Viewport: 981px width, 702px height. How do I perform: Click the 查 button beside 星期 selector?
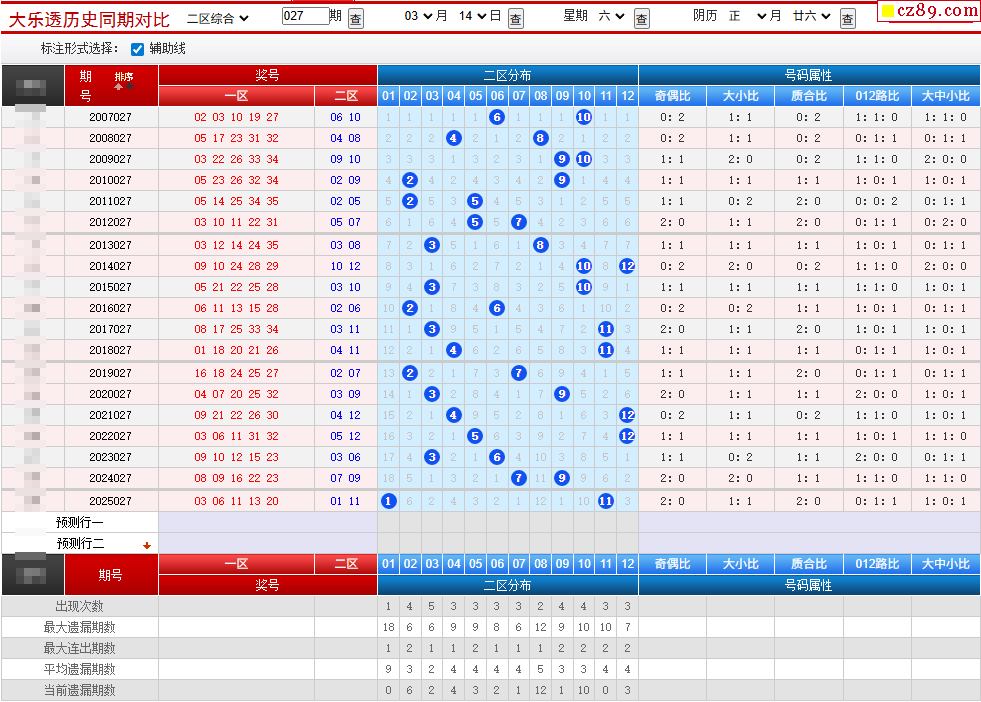[642, 19]
